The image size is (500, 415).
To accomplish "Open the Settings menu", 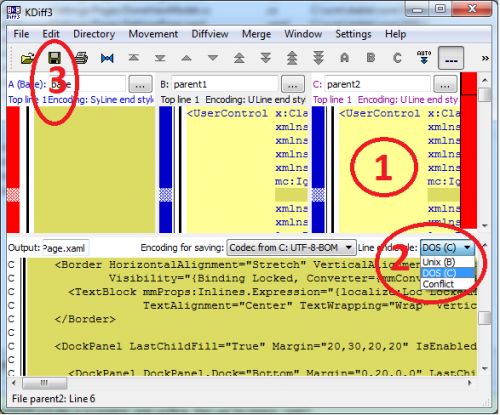I will 353,34.
